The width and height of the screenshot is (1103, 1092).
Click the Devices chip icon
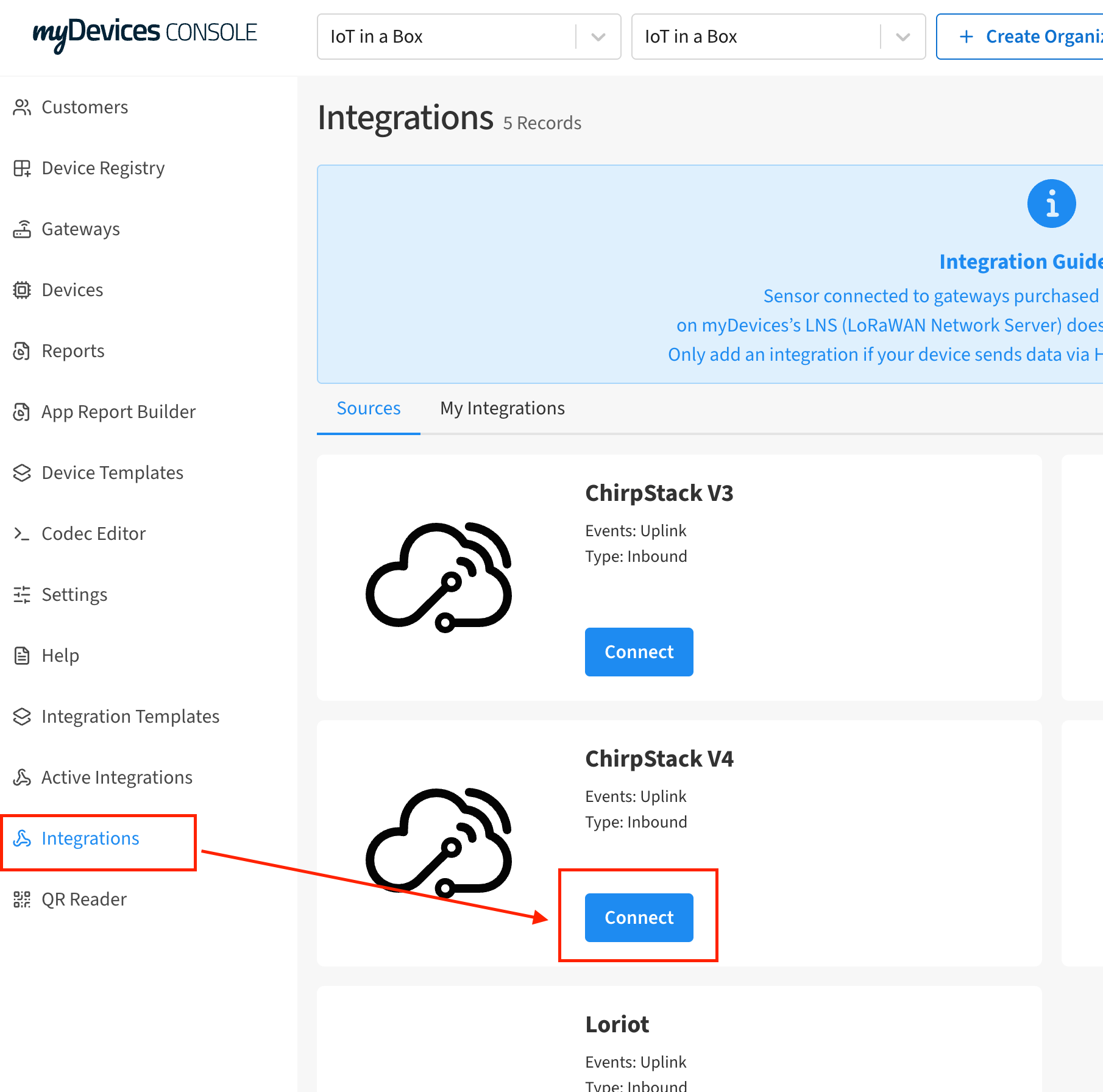[x=22, y=290]
